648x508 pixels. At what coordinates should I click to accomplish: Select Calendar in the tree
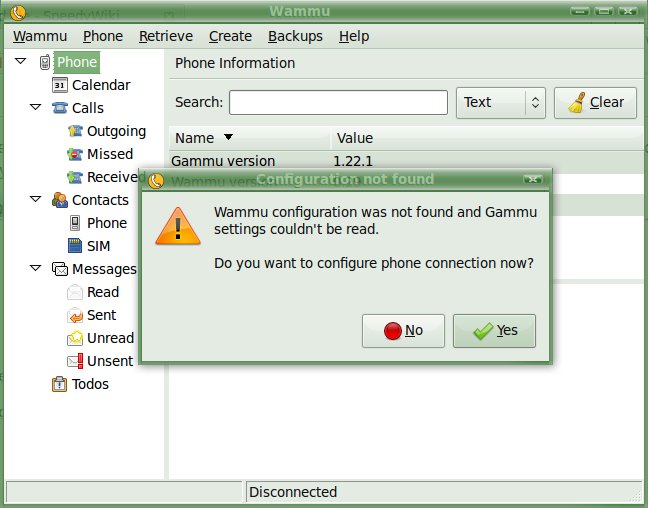click(101, 85)
